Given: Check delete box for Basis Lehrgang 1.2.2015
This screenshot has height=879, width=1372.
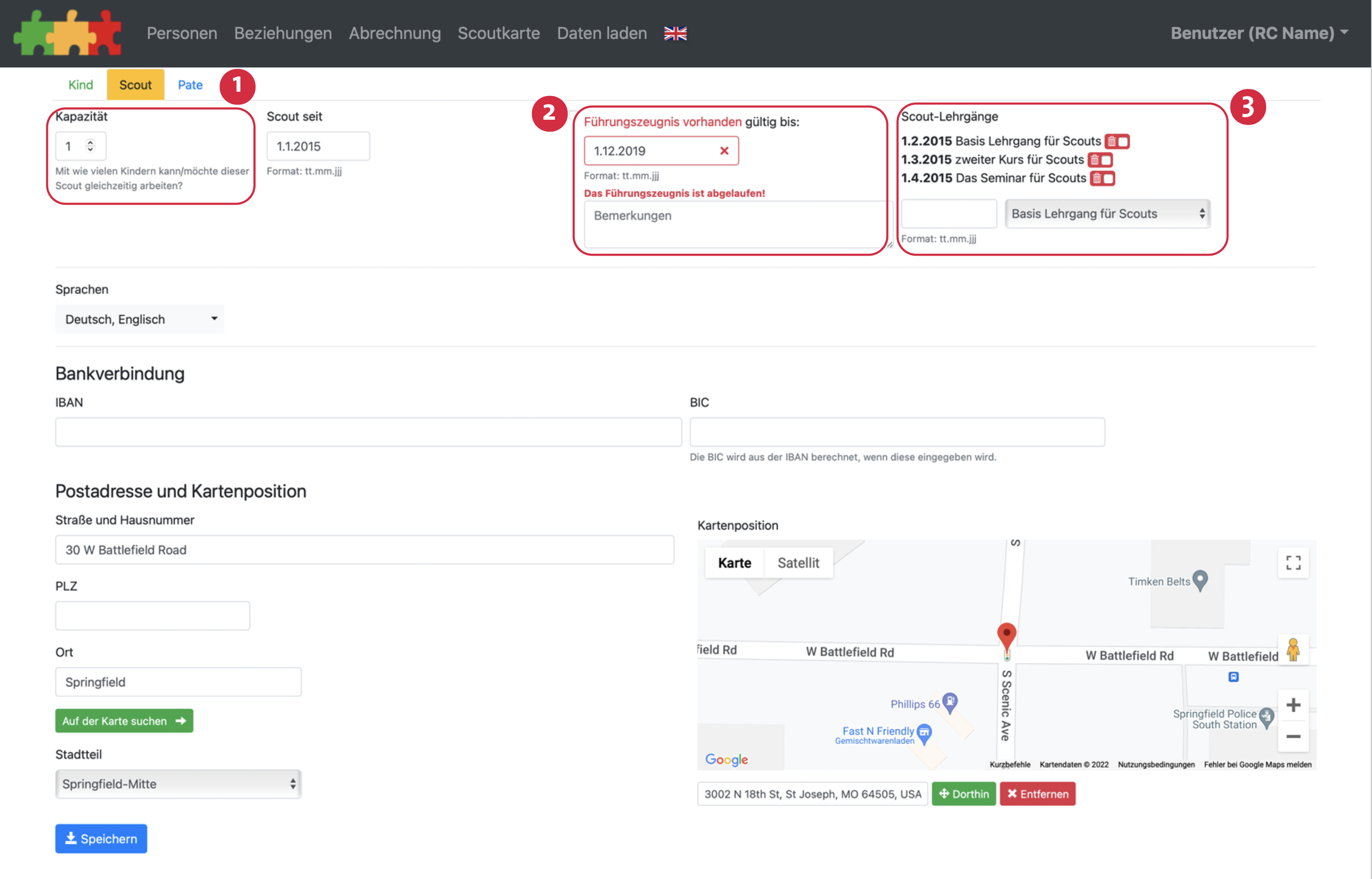Looking at the screenshot, I should [1123, 142].
